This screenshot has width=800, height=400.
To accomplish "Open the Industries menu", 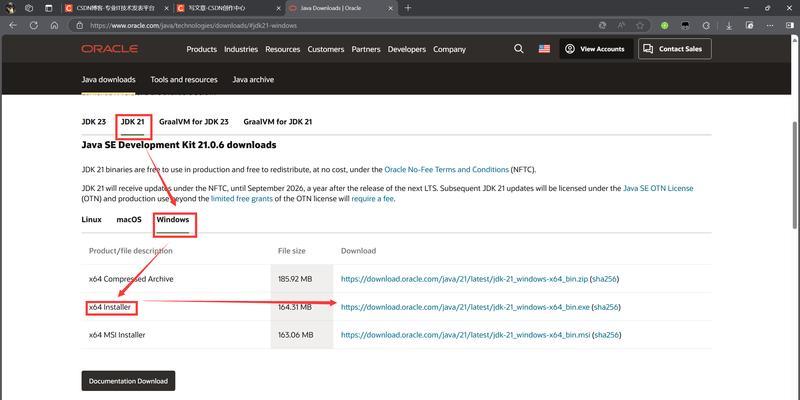I will (x=241, y=49).
